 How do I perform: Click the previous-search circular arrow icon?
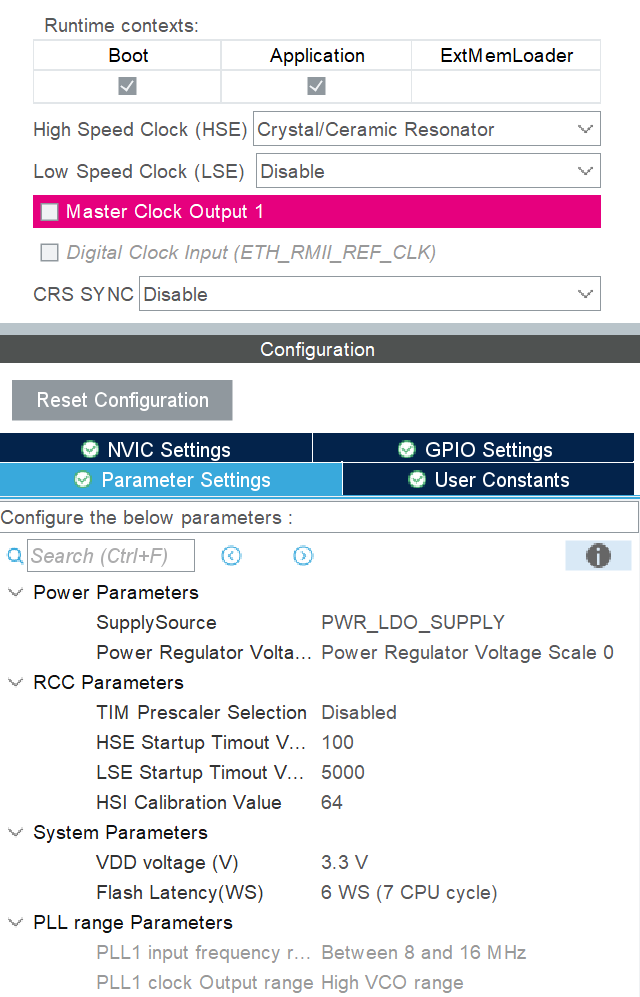pos(231,555)
